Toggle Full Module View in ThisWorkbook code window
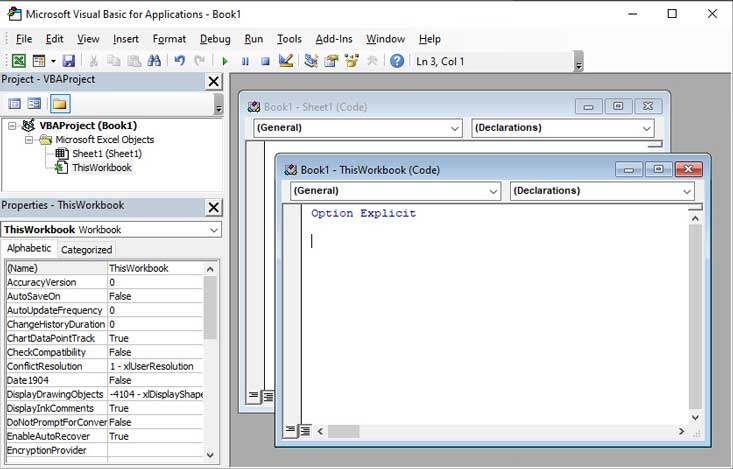This screenshot has height=469, width=733. tap(305, 430)
